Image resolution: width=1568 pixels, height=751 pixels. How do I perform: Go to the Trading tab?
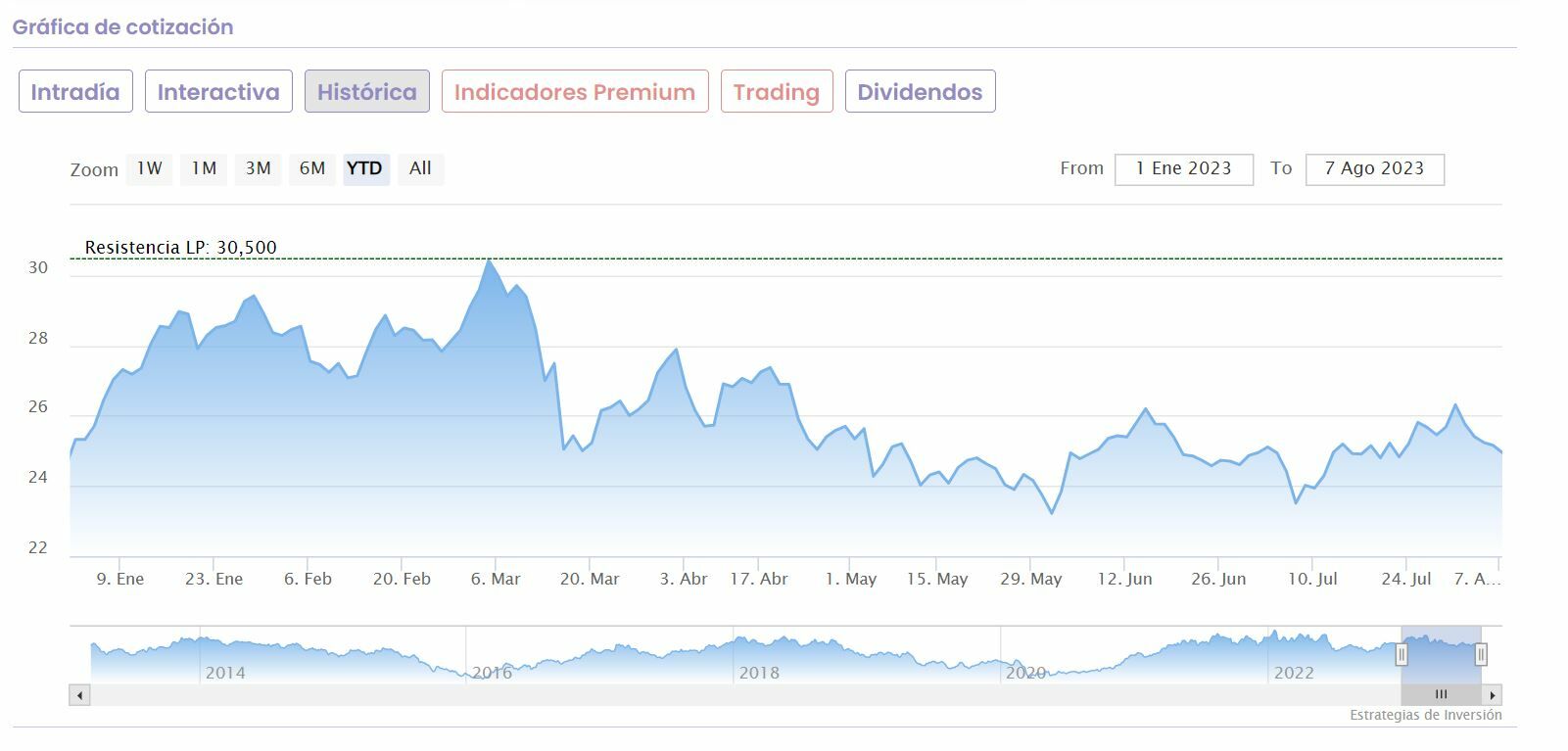point(777,92)
